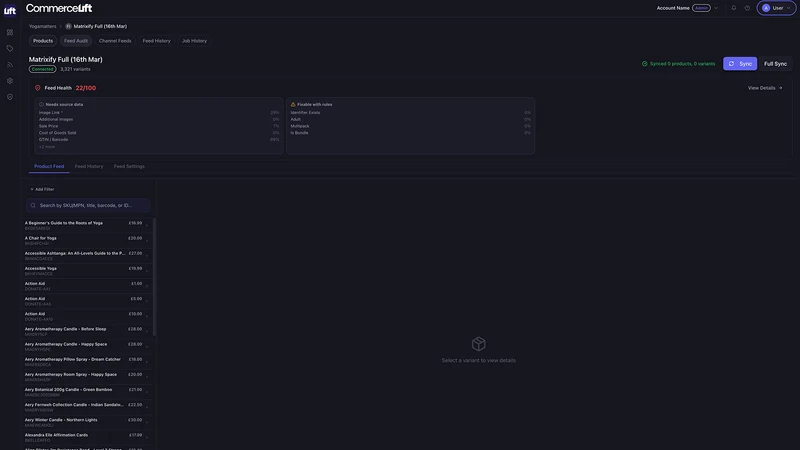The height and width of the screenshot is (450, 800).
Task: Open the dashboard grid icon in sidebar
Action: click(x=10, y=32)
